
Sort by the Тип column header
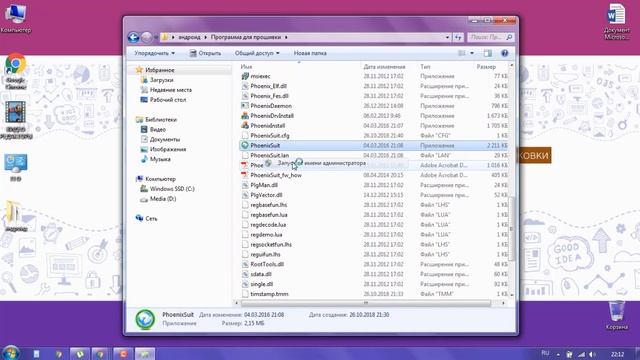click(425, 67)
